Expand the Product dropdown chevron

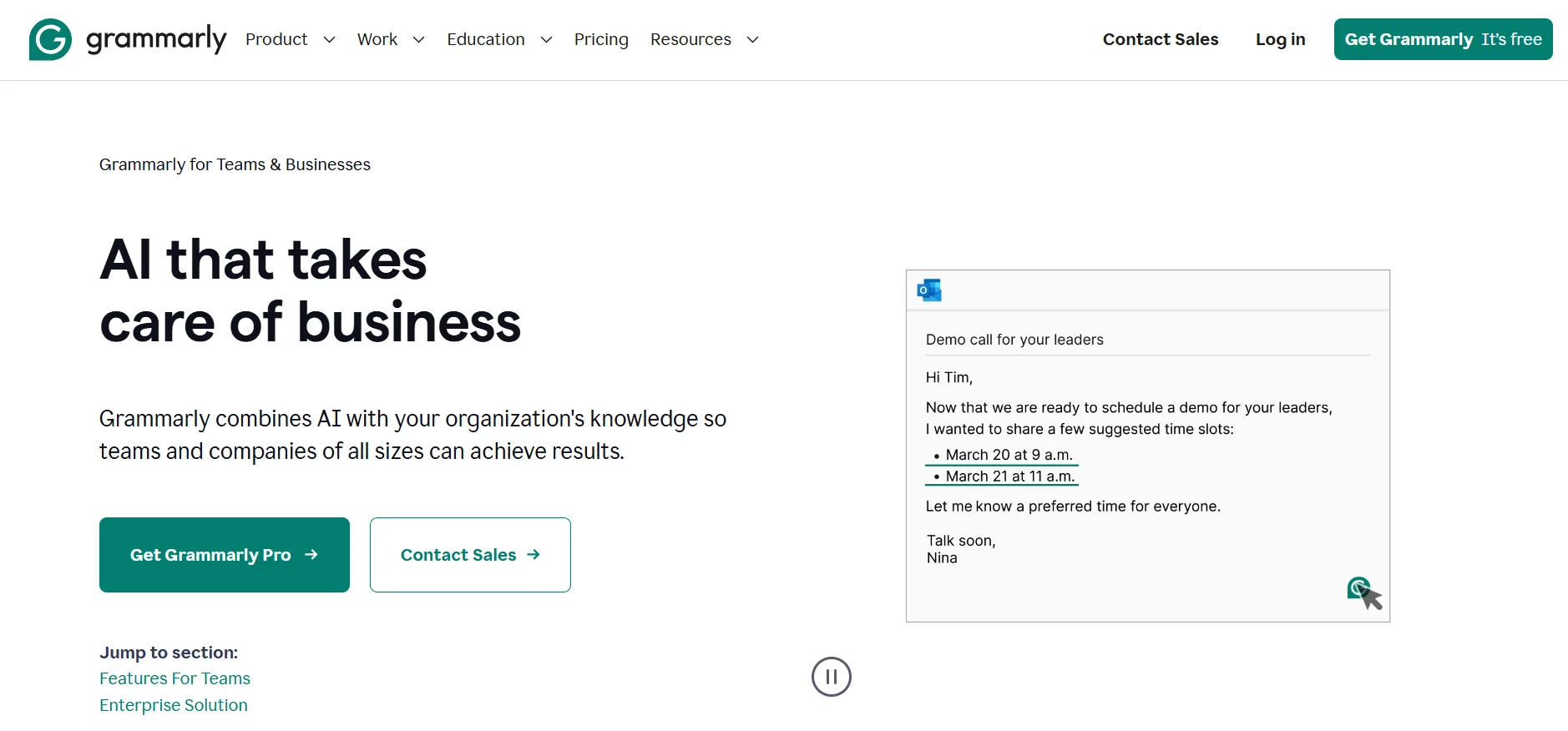(329, 40)
